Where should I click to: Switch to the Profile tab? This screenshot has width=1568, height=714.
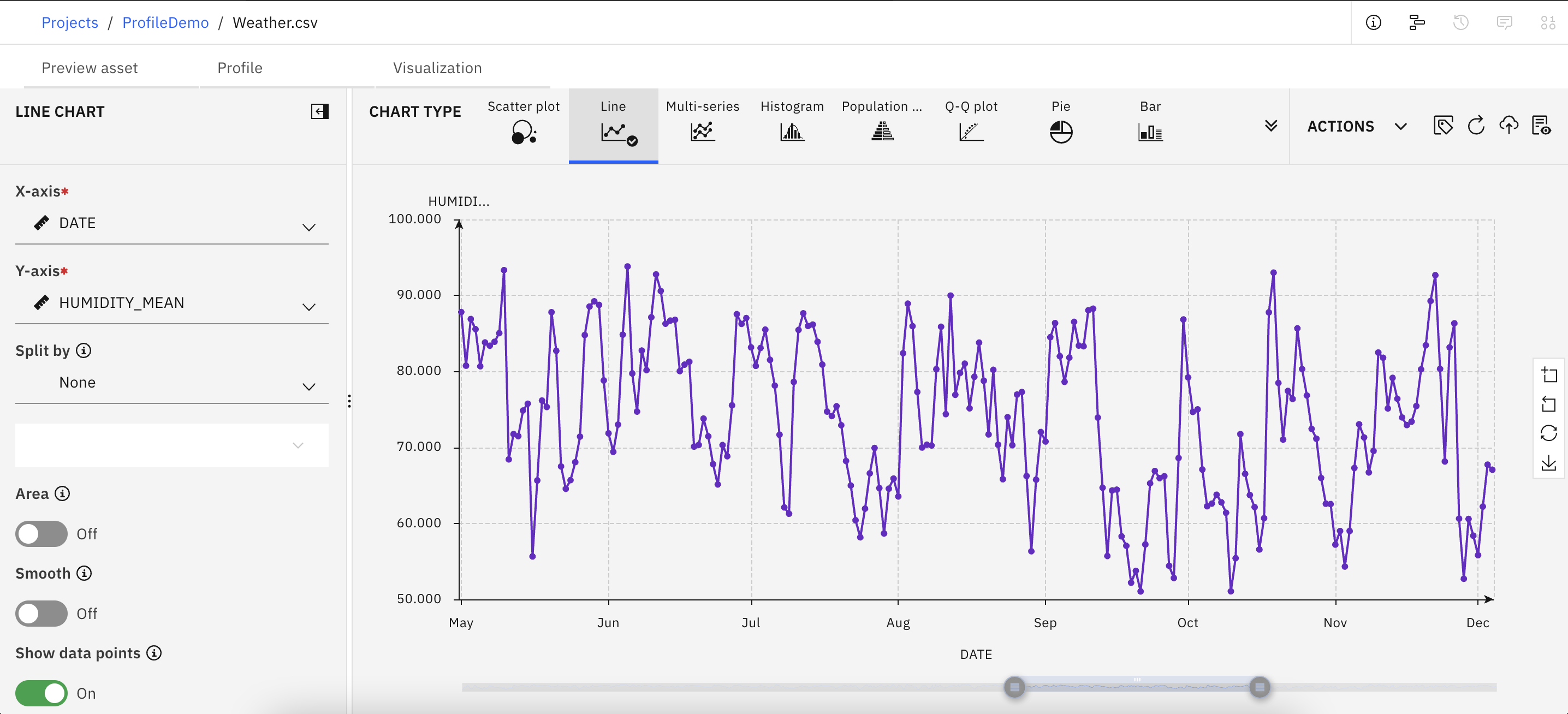(239, 68)
